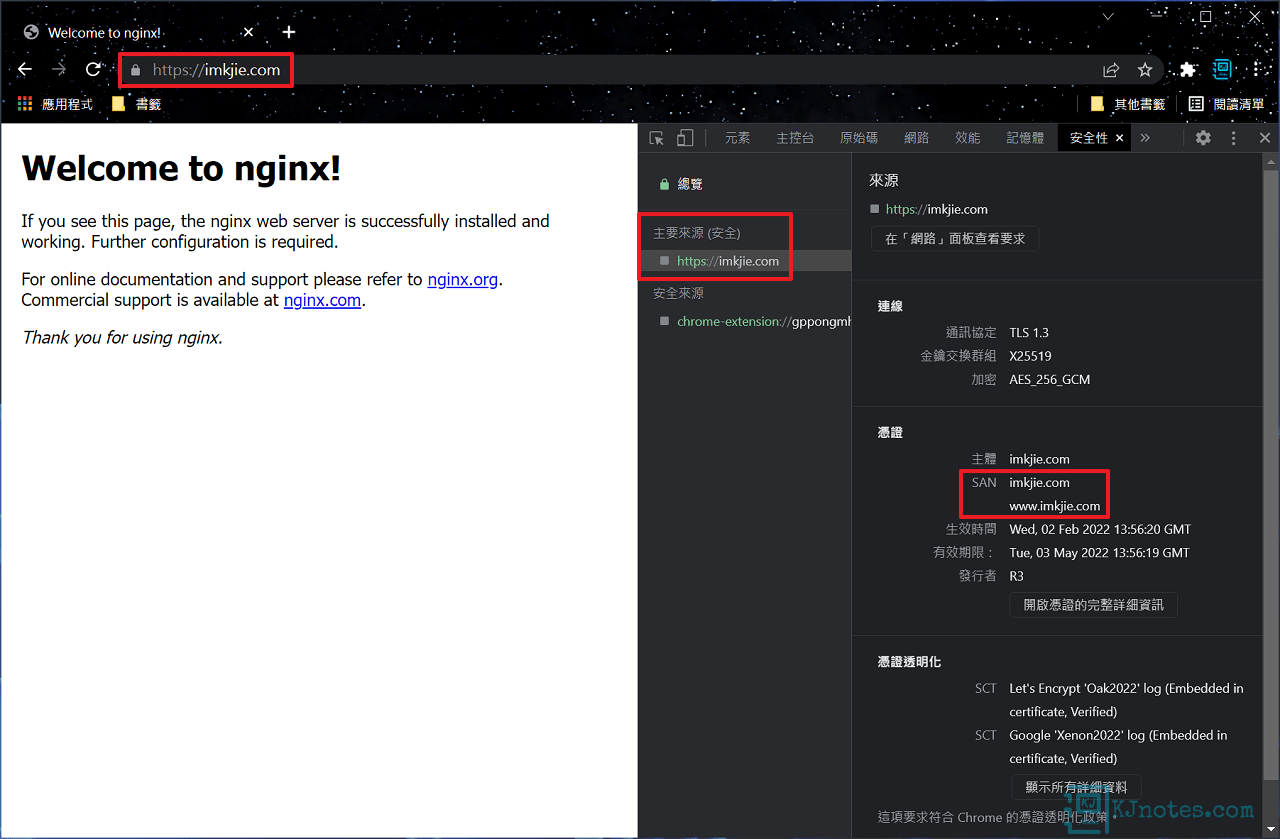The height and width of the screenshot is (839, 1280).
Task: Click 顯示所有詳細資料 button
Action: [x=1076, y=788]
